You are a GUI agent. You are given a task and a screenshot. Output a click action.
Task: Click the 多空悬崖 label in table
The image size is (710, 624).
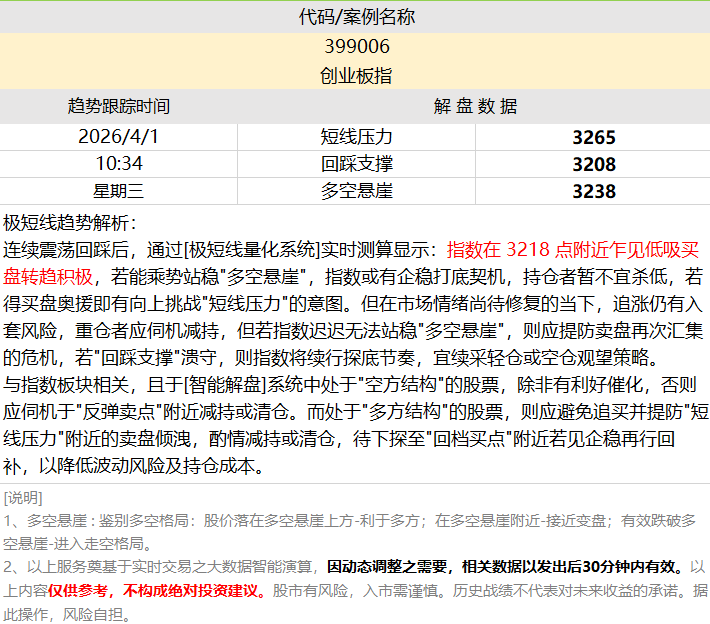[x=356, y=190]
